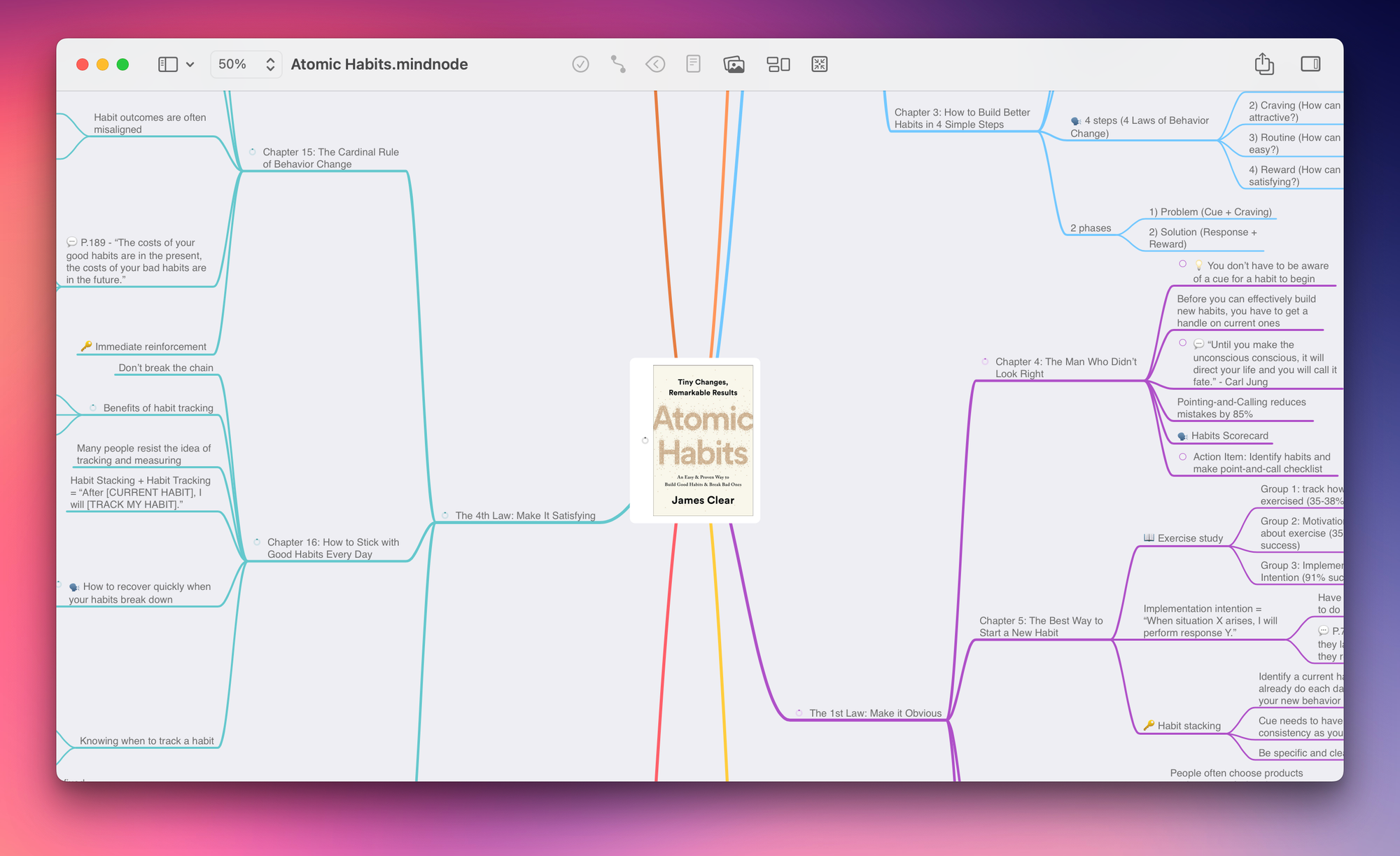Collapse the Chapter 15 Cardinal Rule node

(x=253, y=152)
